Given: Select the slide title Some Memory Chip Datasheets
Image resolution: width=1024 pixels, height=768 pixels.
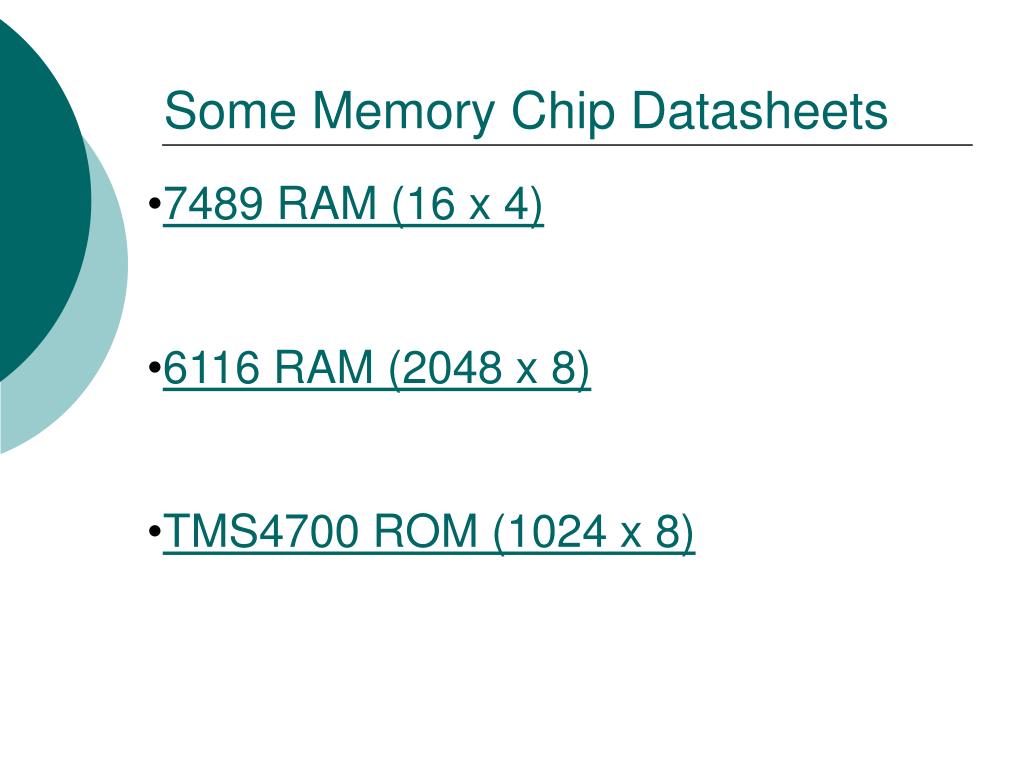Looking at the screenshot, I should click(526, 111).
